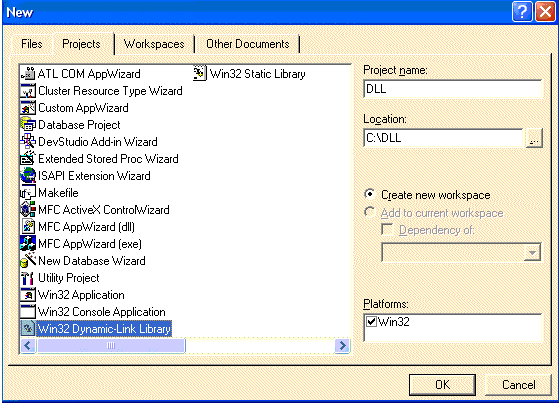Select the 'Database Project' text entry
Viewport: 559px width, 403px height.
[79, 124]
